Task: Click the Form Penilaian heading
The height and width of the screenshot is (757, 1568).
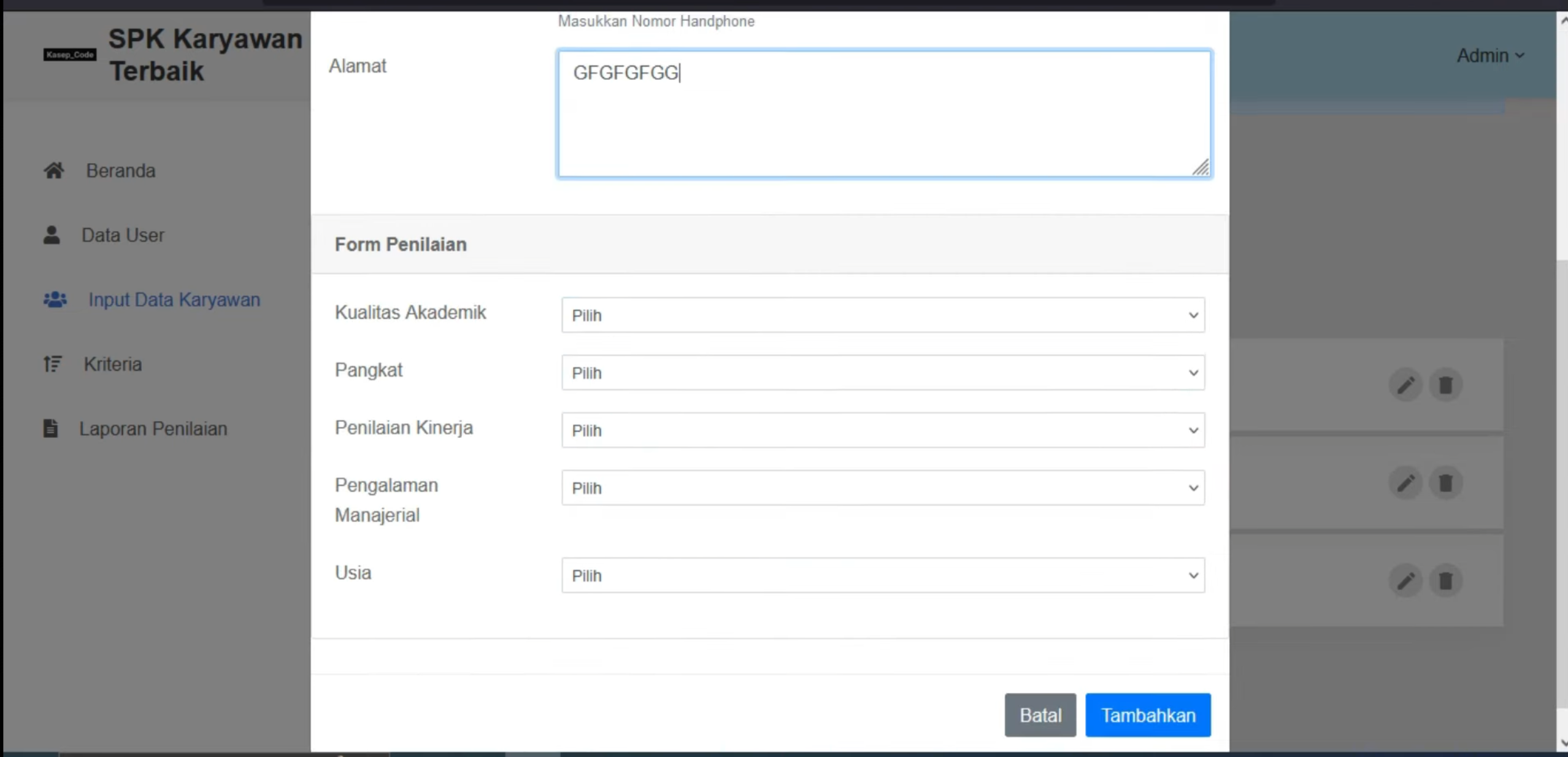Action: tap(401, 245)
